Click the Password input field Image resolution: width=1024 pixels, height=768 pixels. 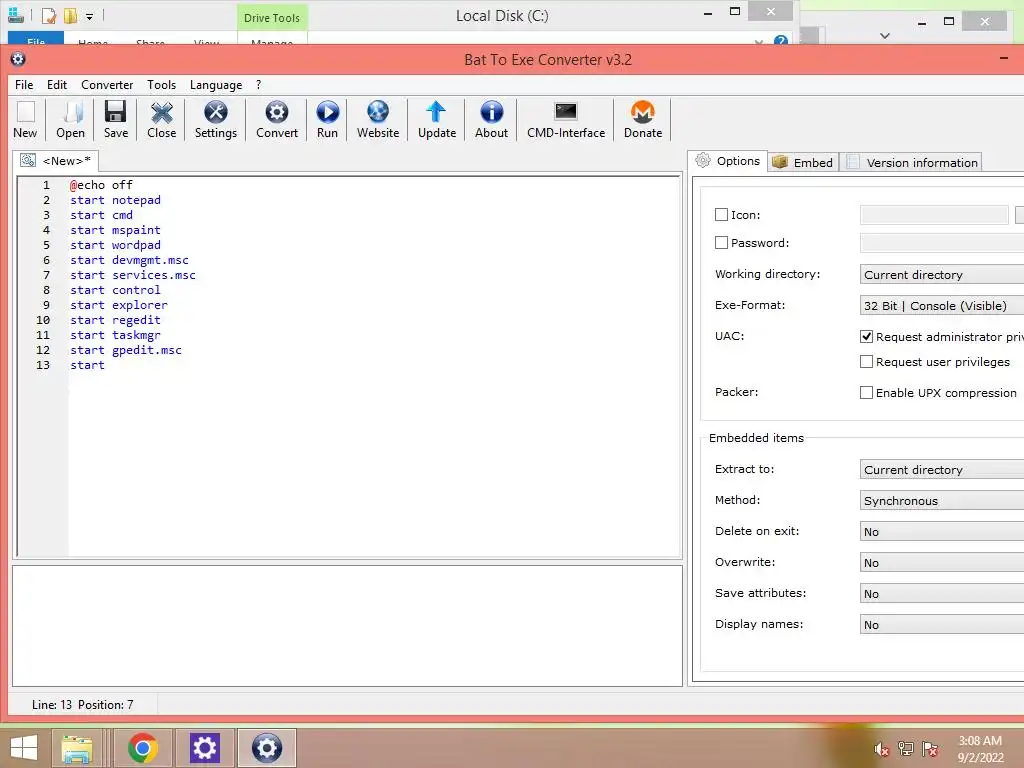coord(942,242)
